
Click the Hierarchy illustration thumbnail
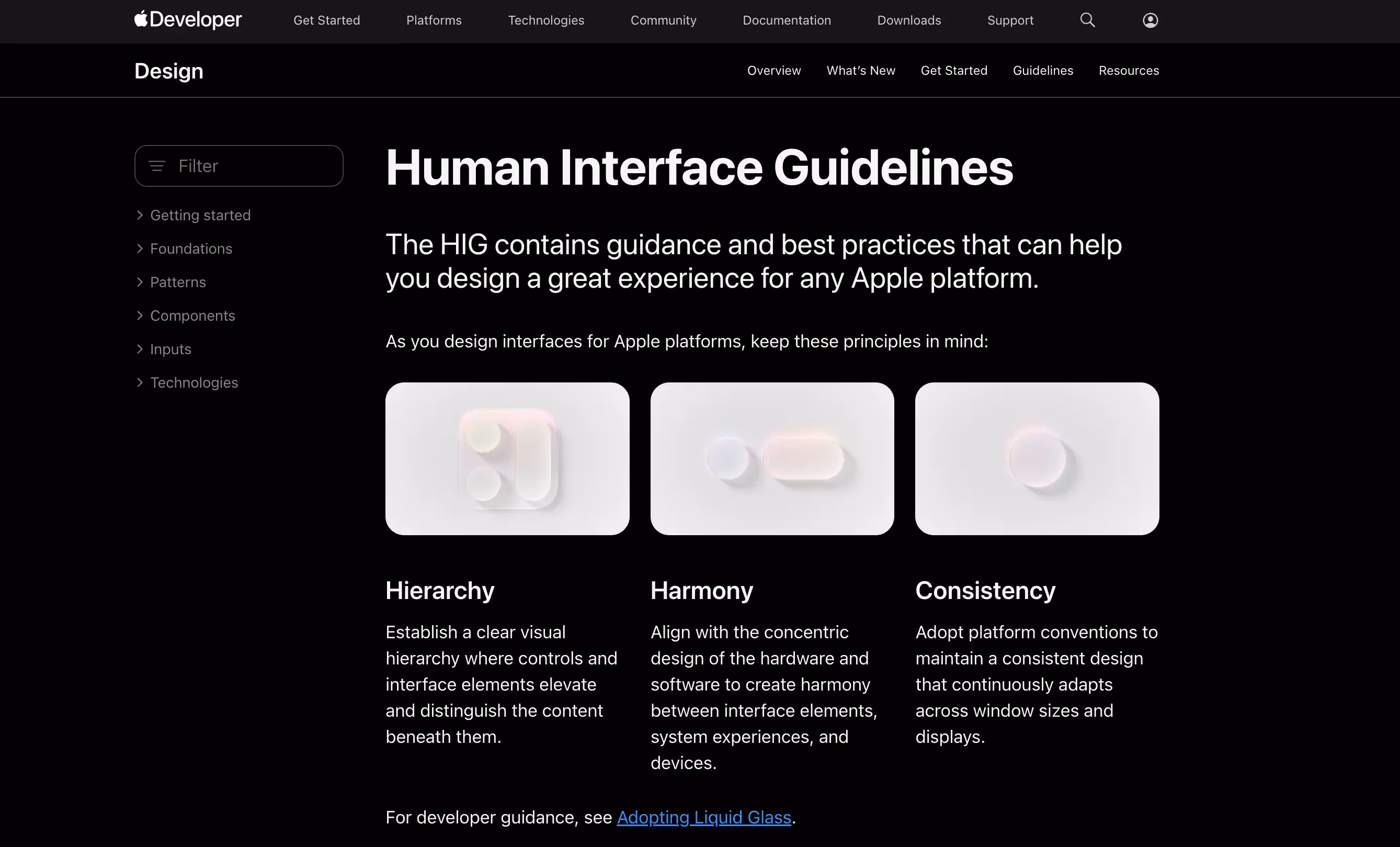pyautogui.click(x=507, y=459)
